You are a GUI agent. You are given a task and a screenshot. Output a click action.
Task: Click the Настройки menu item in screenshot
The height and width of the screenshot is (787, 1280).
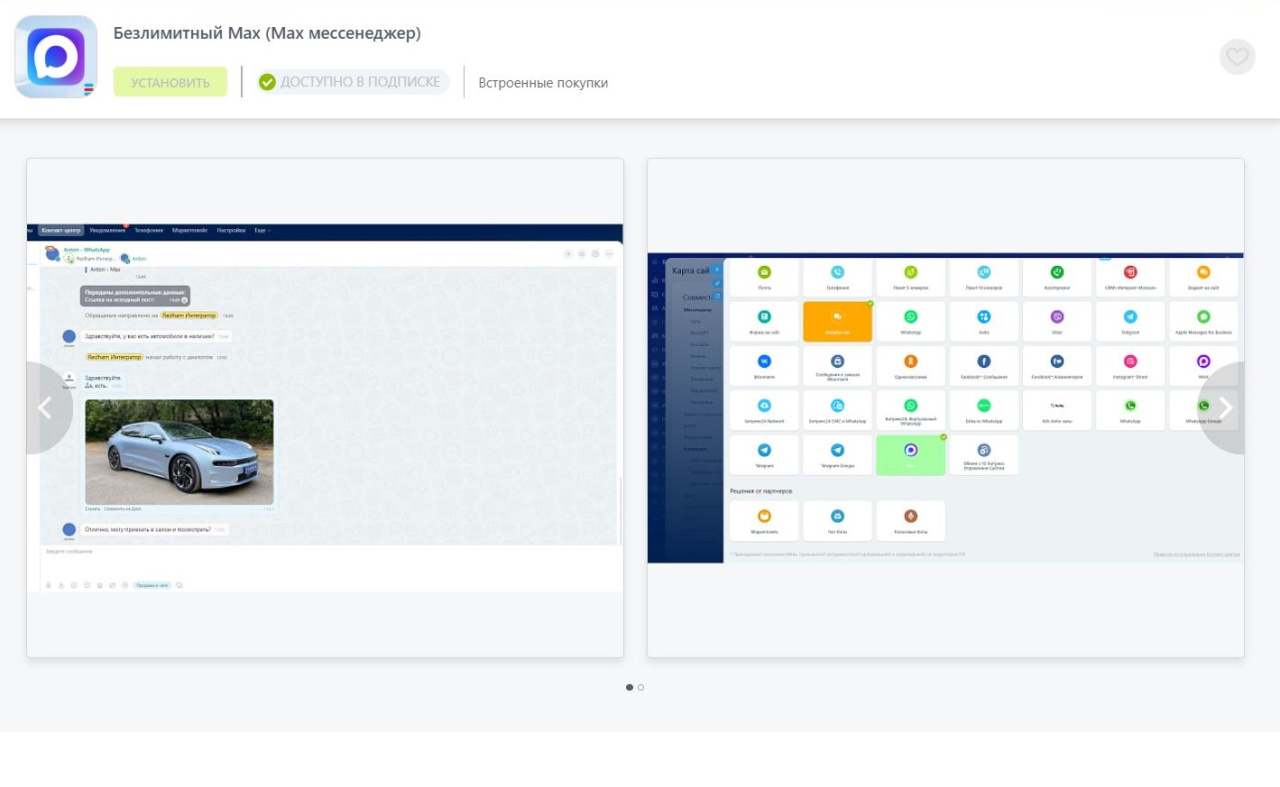(x=231, y=230)
